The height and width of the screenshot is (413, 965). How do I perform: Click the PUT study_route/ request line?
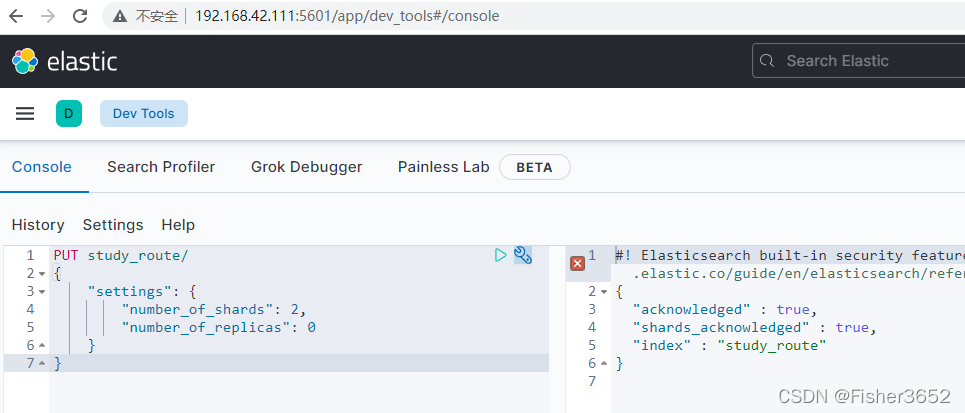click(121, 255)
